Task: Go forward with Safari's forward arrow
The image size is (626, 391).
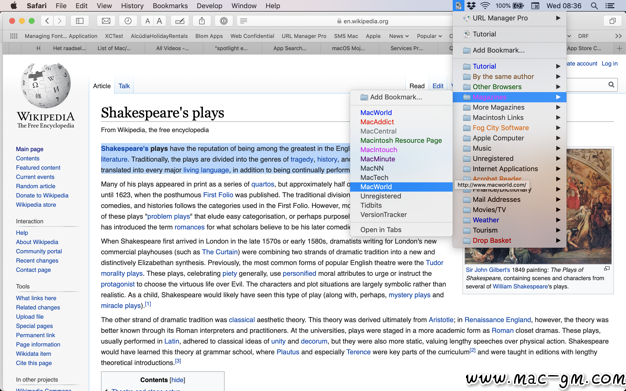Action: (x=59, y=21)
